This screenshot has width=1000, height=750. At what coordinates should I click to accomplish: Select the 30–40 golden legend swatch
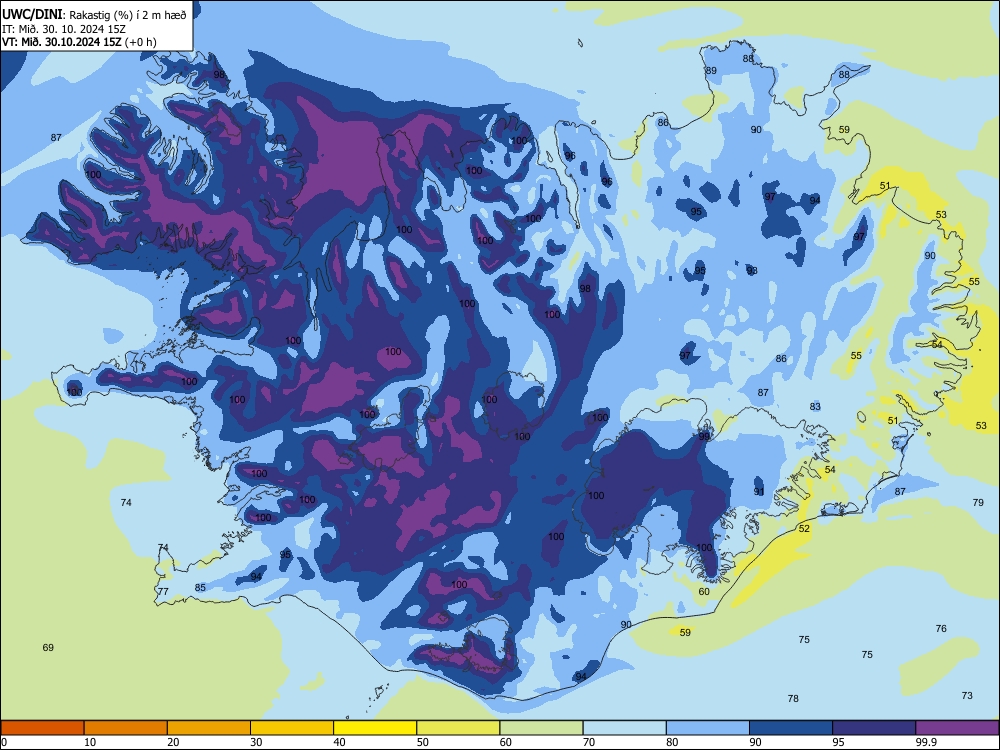292,728
